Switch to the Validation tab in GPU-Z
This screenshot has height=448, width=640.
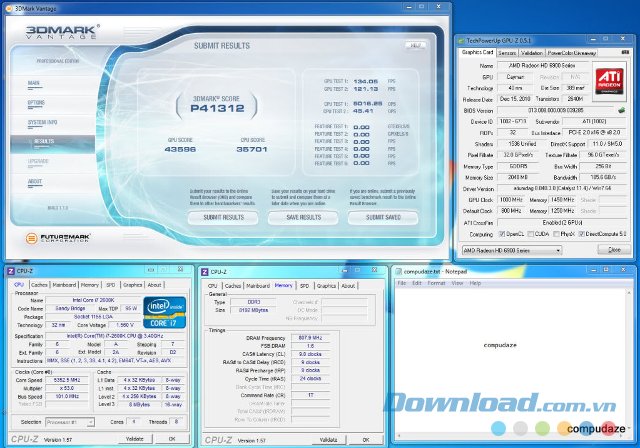point(532,53)
